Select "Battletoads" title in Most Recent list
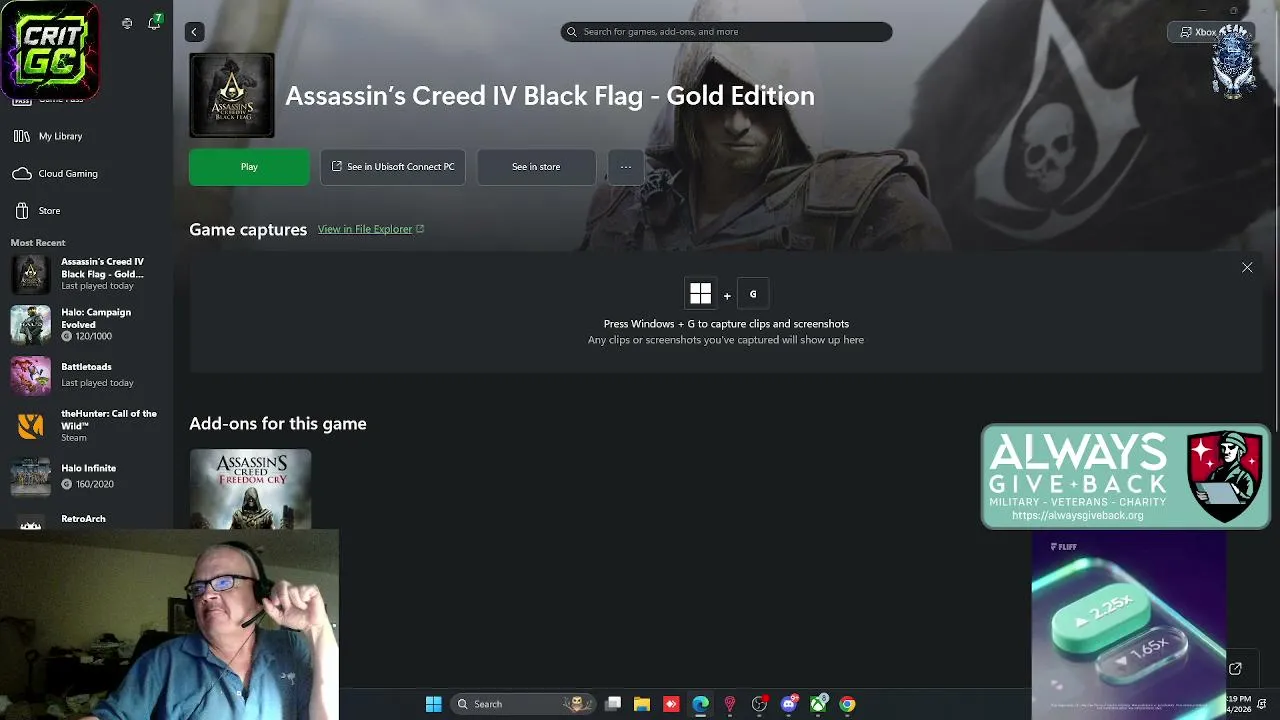 coord(86,367)
